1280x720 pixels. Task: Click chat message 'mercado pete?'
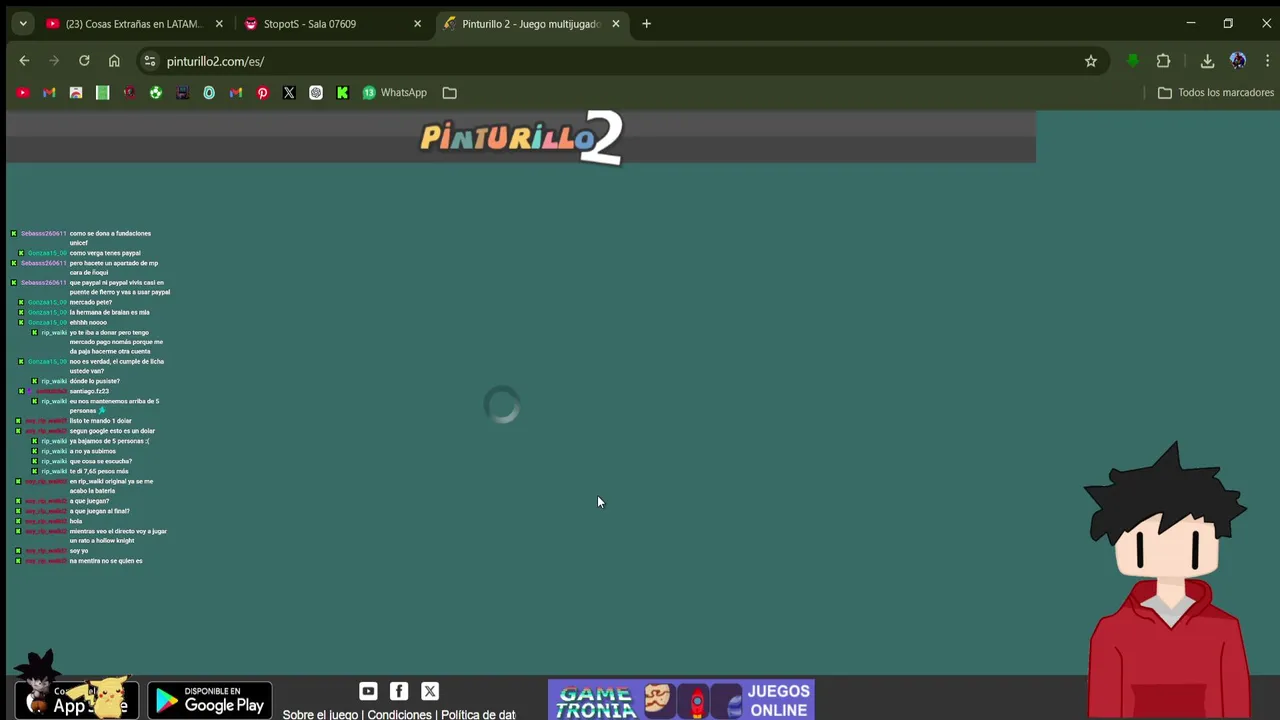click(x=91, y=302)
